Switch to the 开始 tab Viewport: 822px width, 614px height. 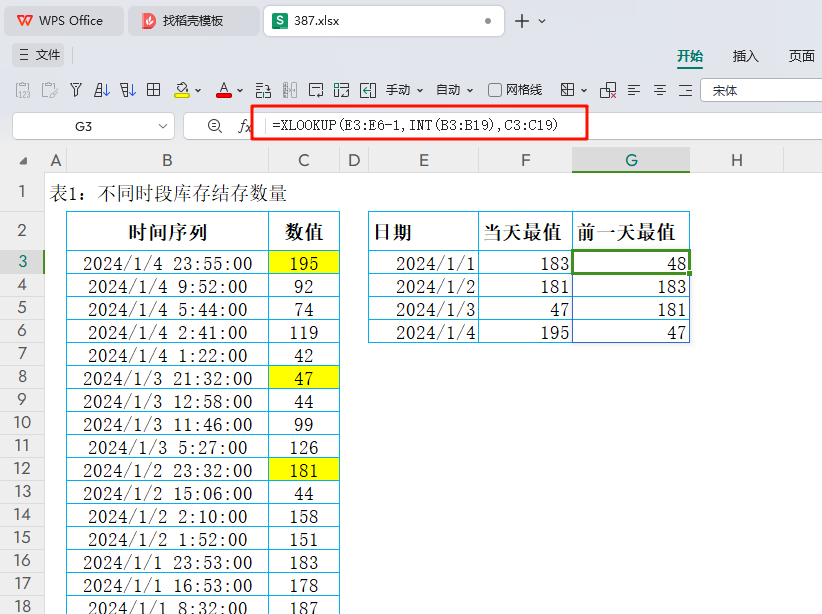click(x=689, y=56)
